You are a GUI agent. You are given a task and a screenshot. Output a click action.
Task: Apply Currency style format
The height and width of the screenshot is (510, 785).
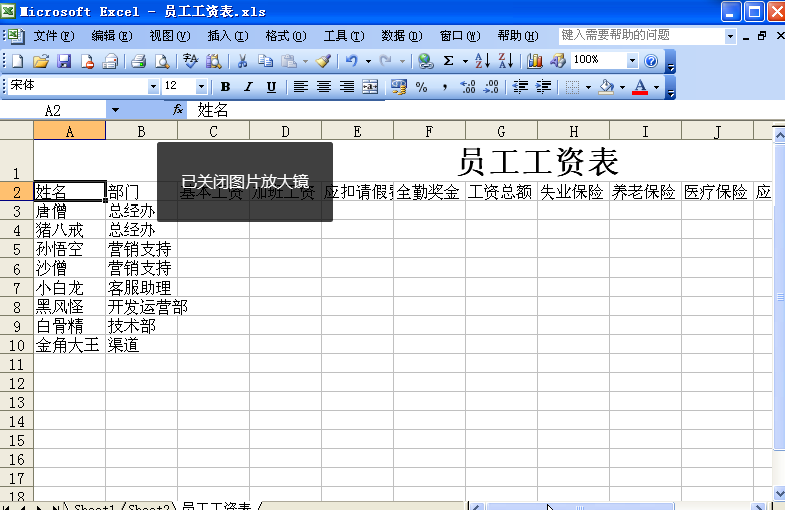[399, 87]
